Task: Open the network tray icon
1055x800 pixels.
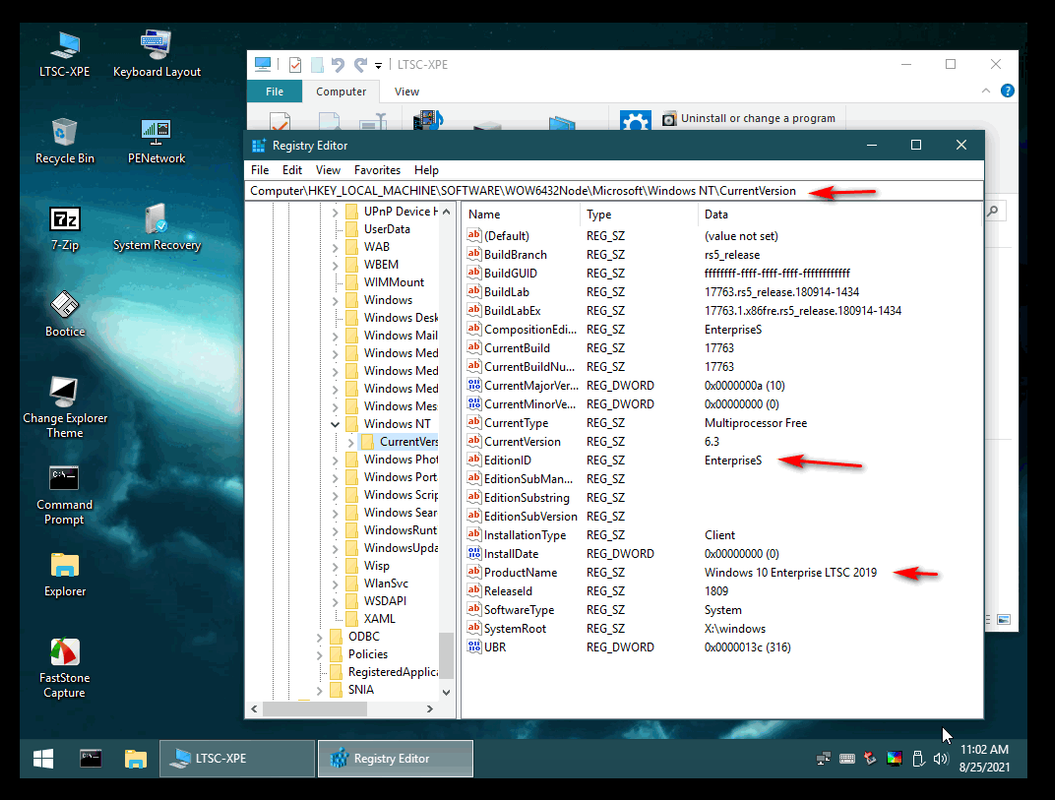Action: pos(824,759)
